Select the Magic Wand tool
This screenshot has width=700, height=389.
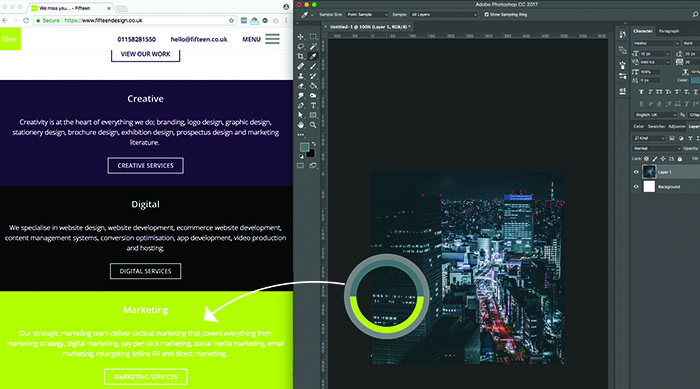click(x=313, y=46)
